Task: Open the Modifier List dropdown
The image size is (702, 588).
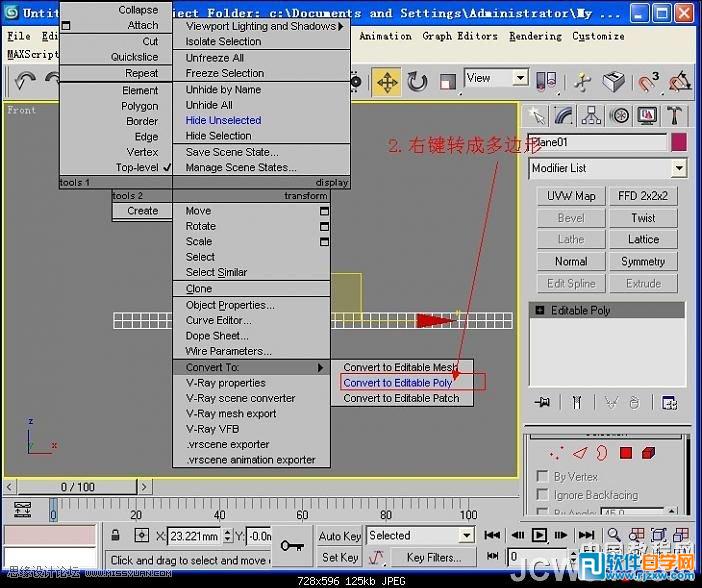Action: click(680, 168)
